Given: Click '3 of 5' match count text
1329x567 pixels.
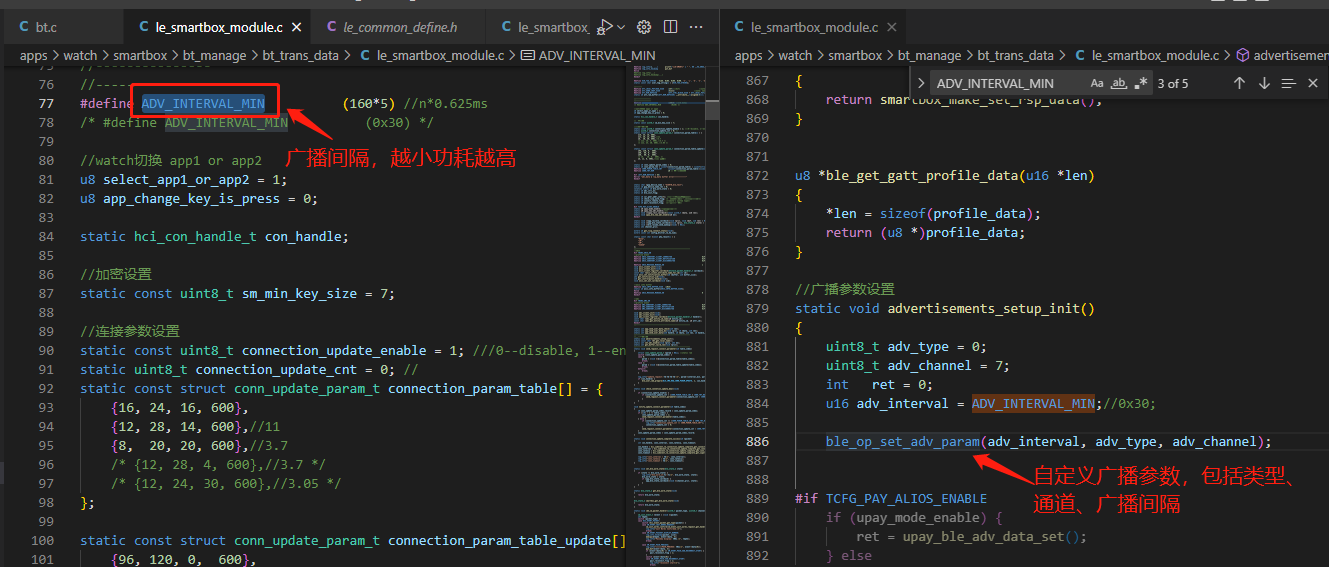Looking at the screenshot, I should (1174, 84).
